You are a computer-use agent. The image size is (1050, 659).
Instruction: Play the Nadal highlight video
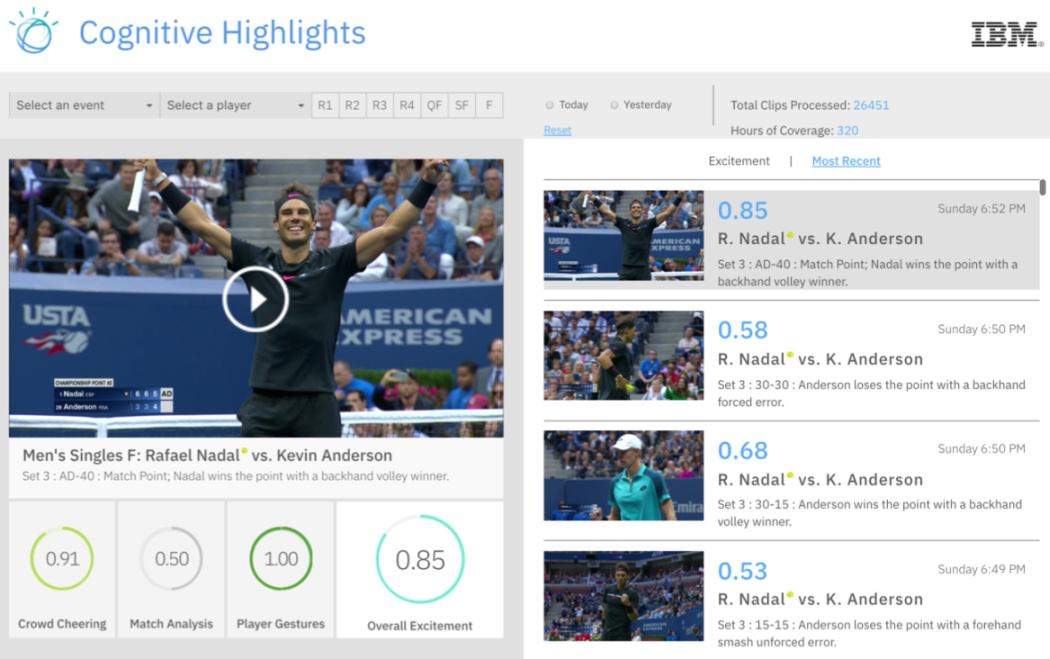coord(256,299)
